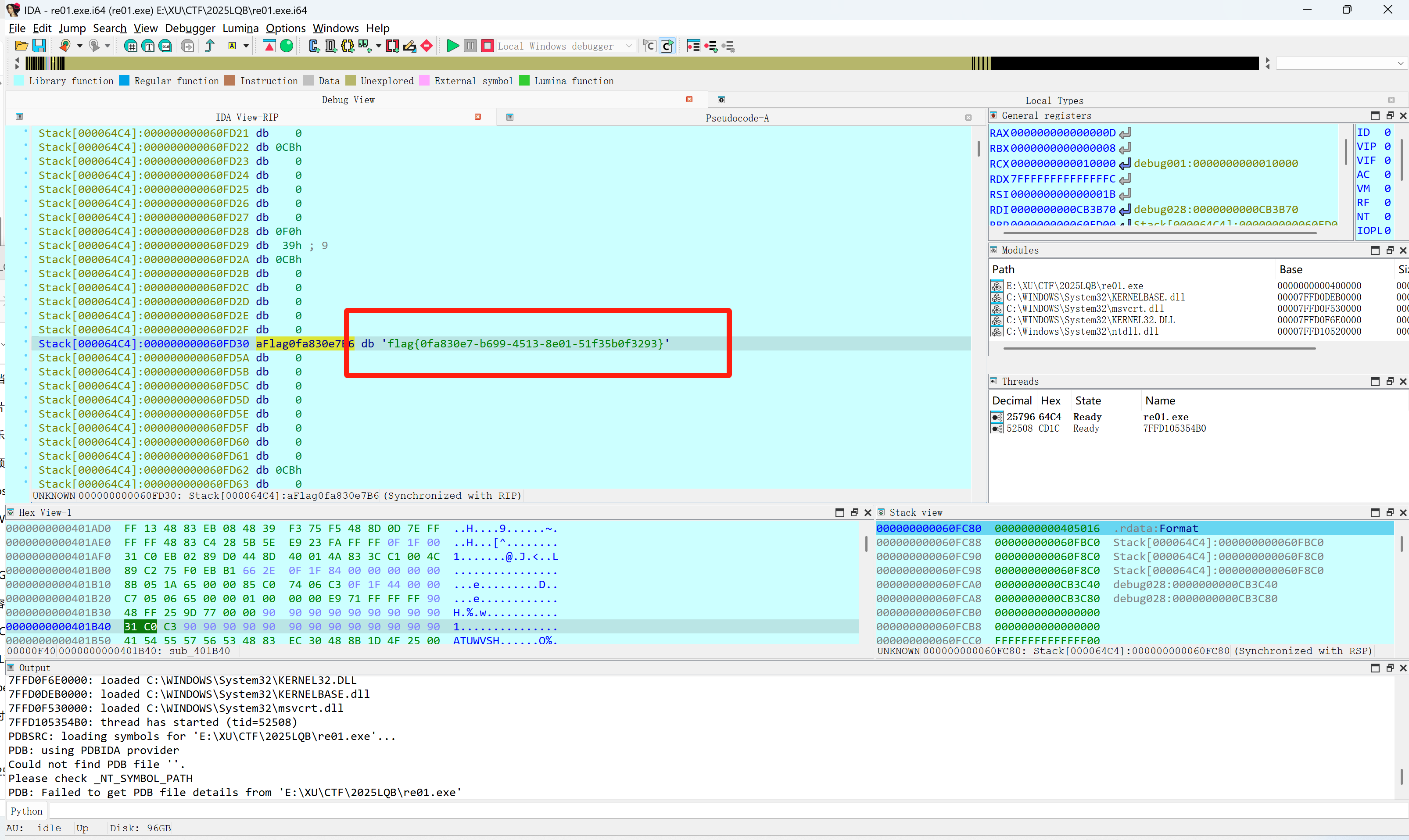This screenshot has width=1409, height=840.
Task: Click the jump arrow beside RDI register
Action: (x=1126, y=209)
